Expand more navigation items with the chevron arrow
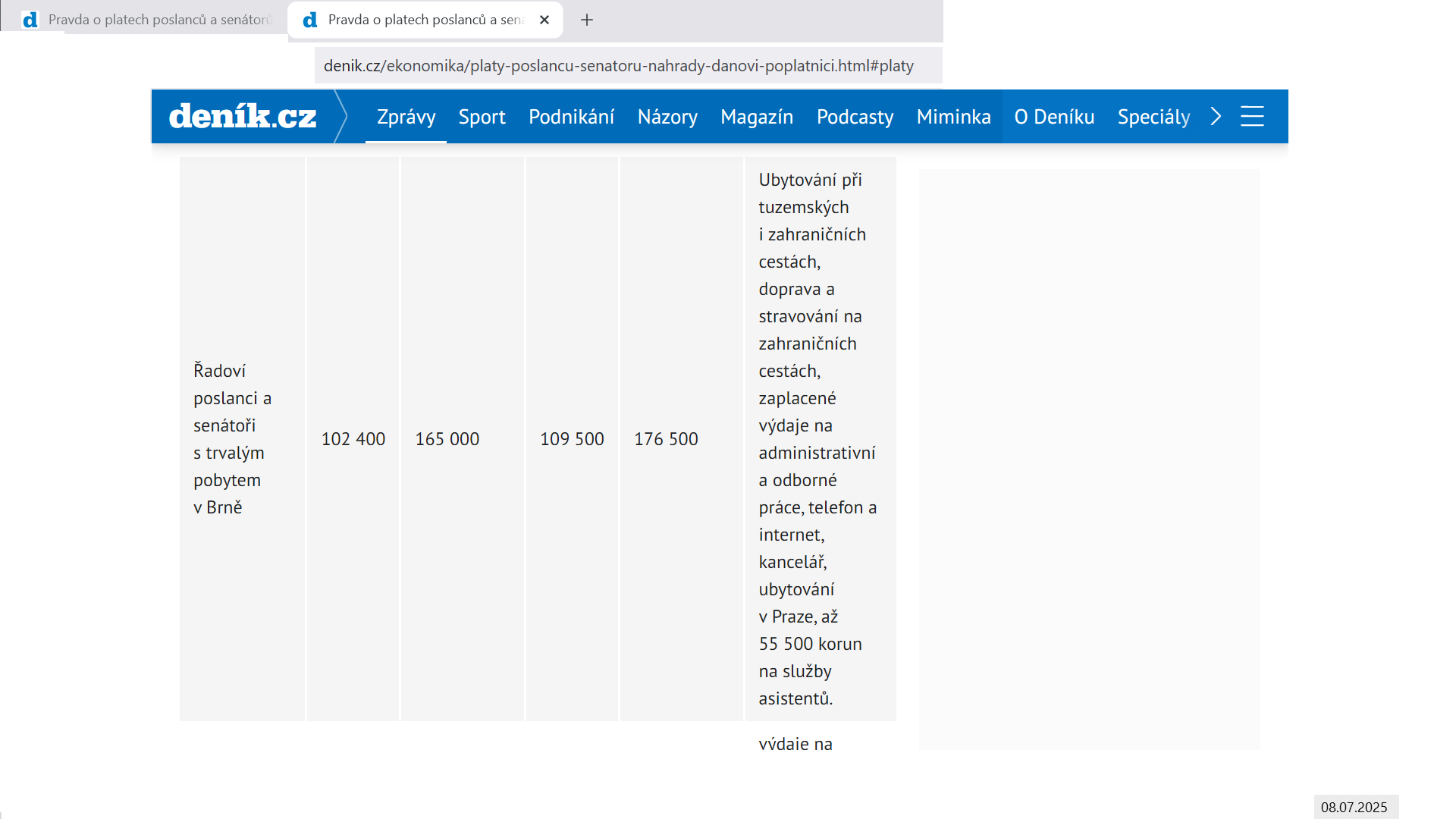Screen dimensions: 1456x819 1216,116
